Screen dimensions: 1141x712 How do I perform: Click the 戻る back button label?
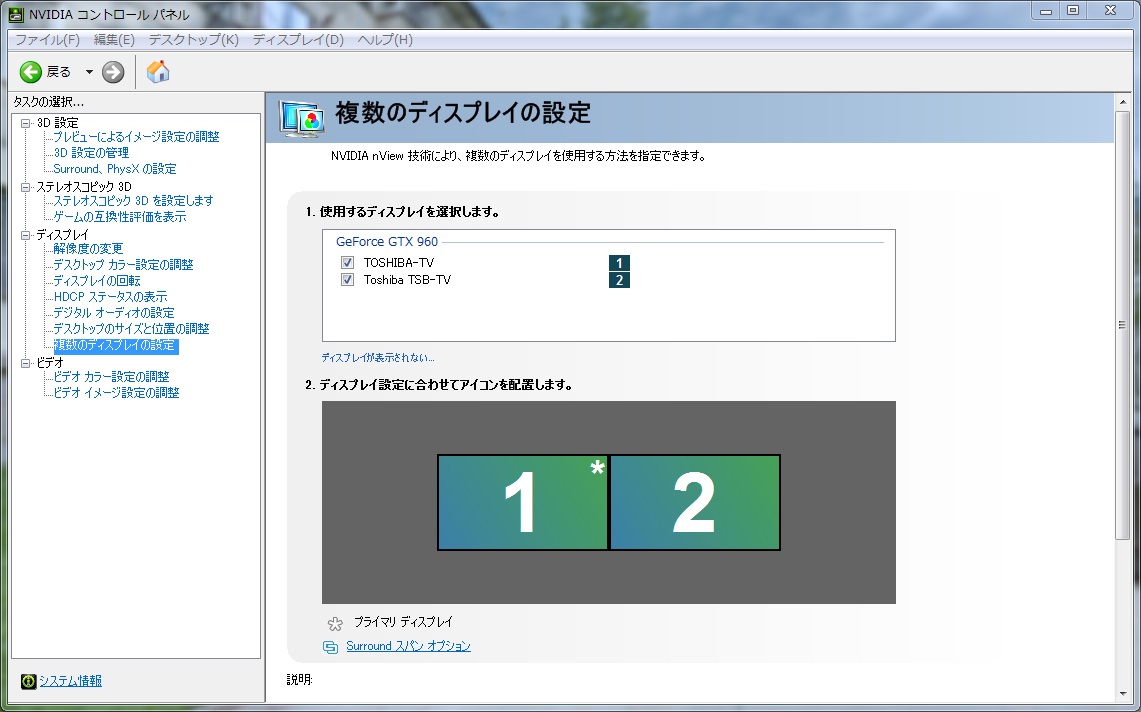[x=59, y=71]
